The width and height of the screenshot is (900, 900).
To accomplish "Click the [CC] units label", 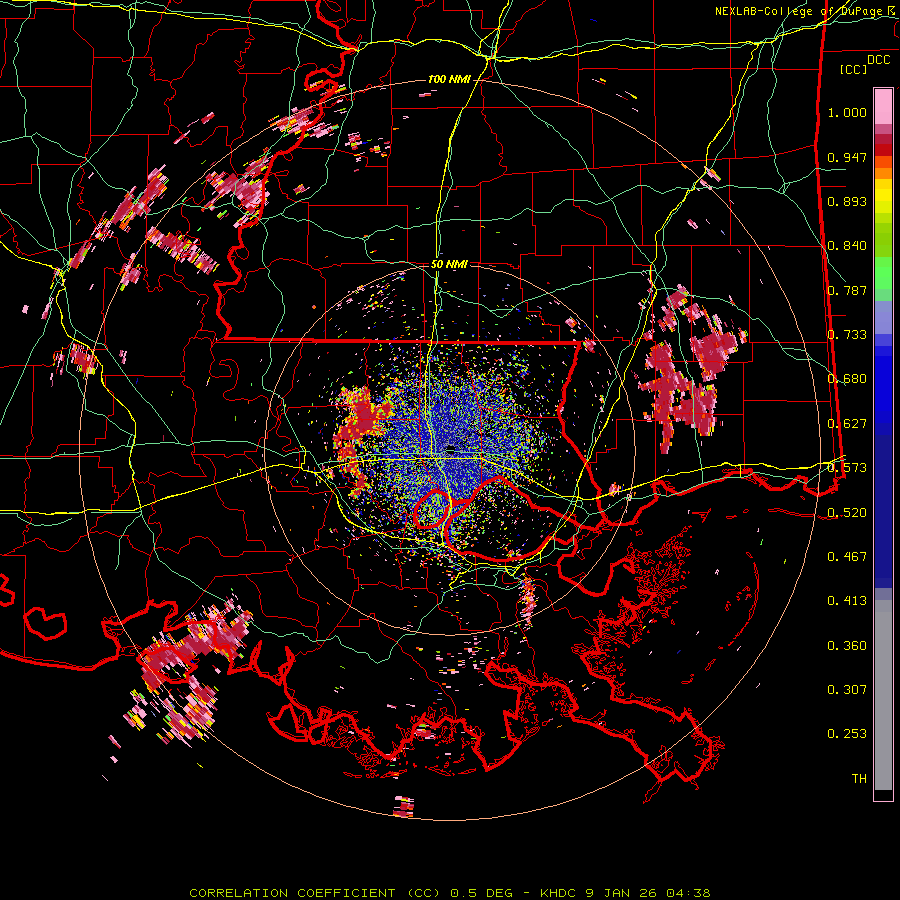I will pyautogui.click(x=854, y=69).
